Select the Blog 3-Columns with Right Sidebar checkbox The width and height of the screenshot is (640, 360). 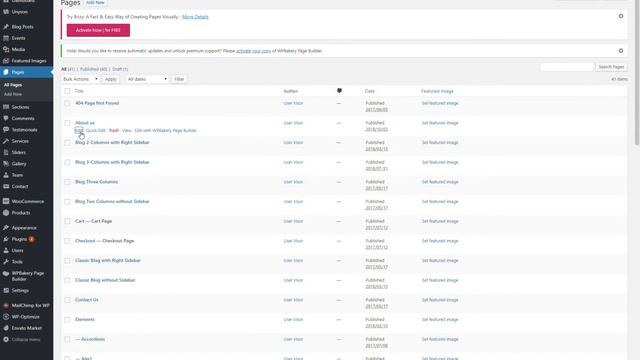(67, 162)
